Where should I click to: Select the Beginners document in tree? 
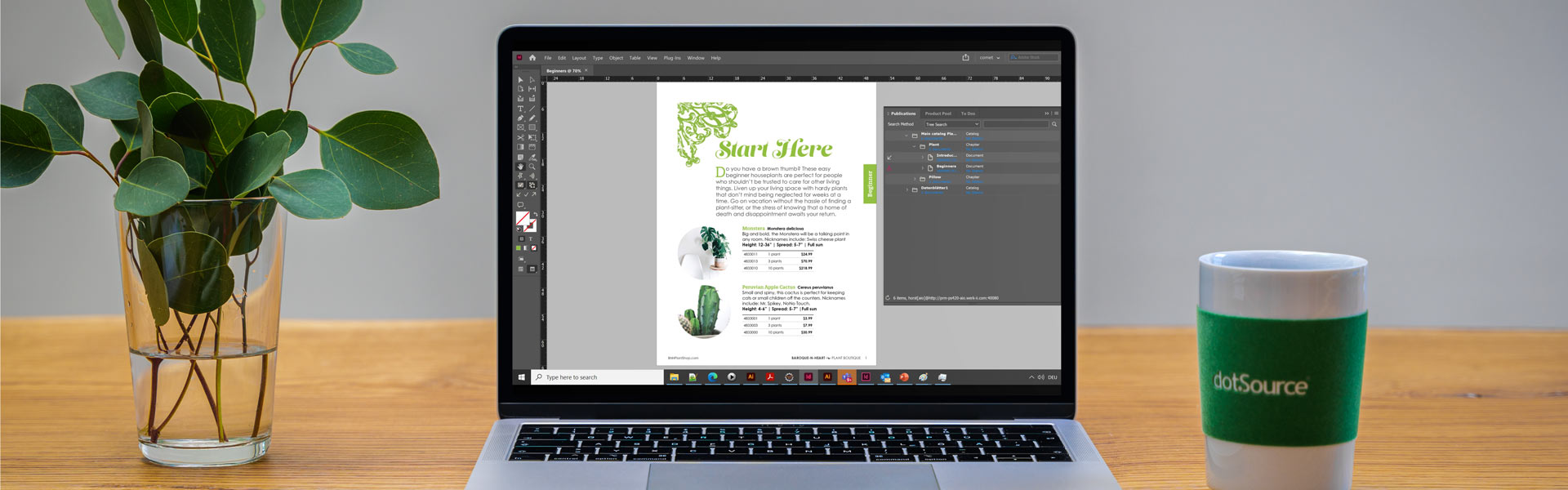[x=946, y=167]
